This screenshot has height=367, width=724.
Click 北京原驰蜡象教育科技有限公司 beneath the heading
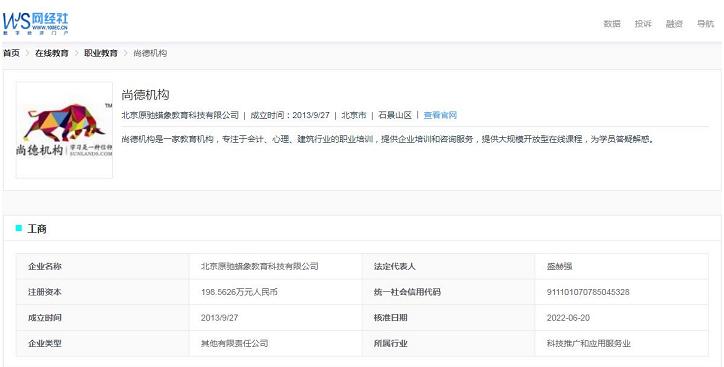point(180,115)
